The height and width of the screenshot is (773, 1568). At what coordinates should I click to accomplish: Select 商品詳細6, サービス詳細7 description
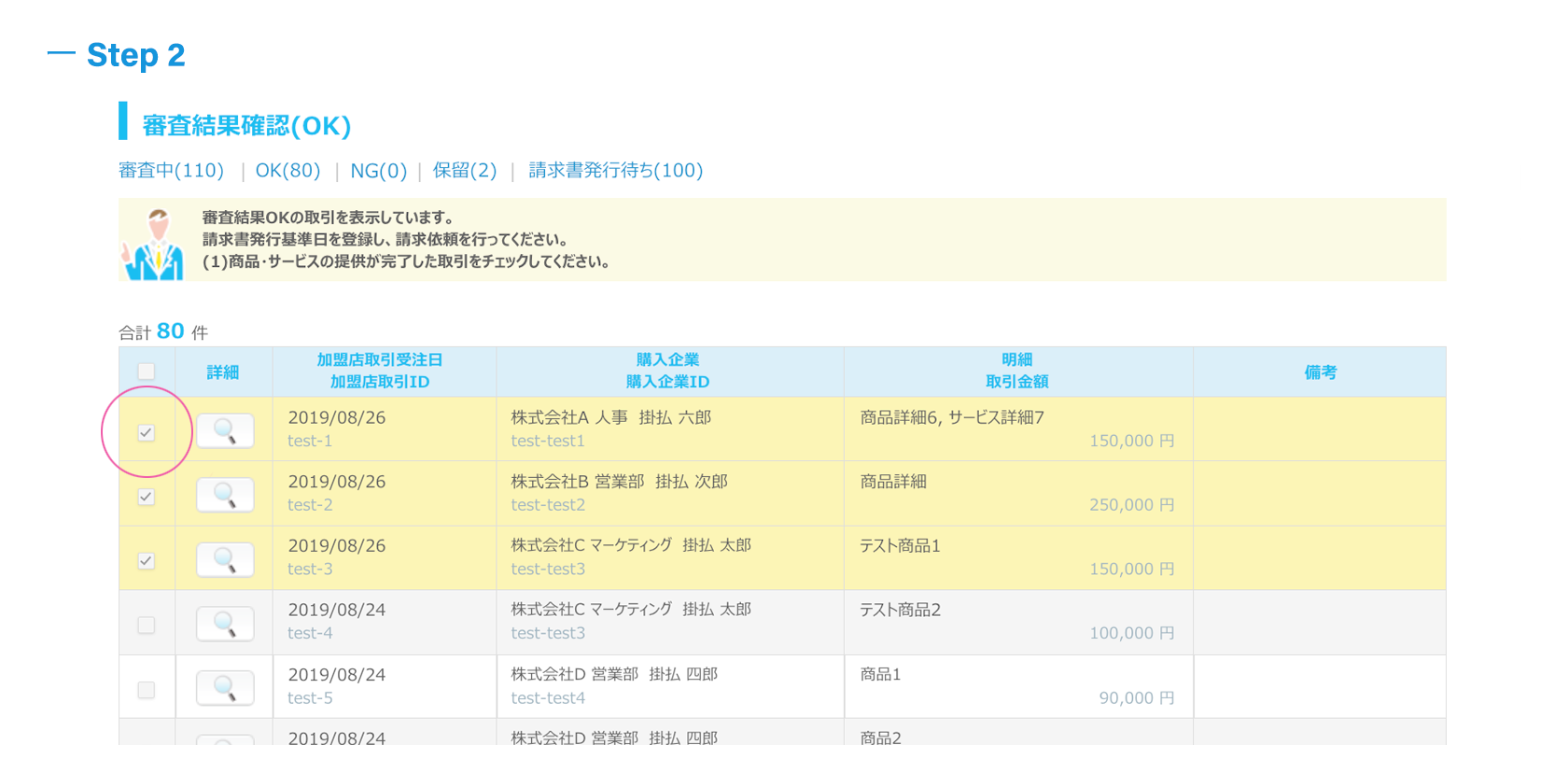tap(952, 417)
